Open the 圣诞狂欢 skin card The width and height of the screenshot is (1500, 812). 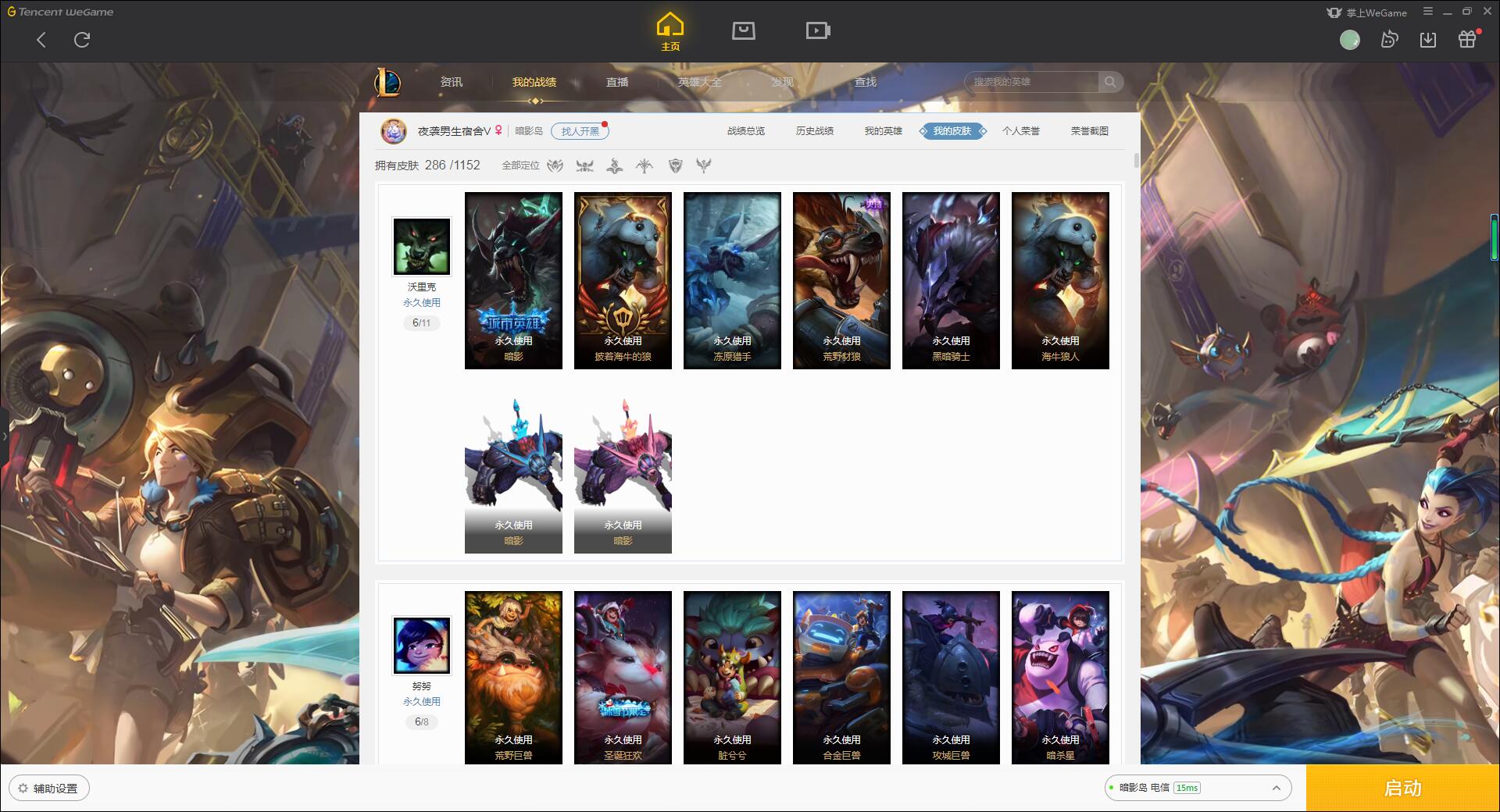[623, 678]
